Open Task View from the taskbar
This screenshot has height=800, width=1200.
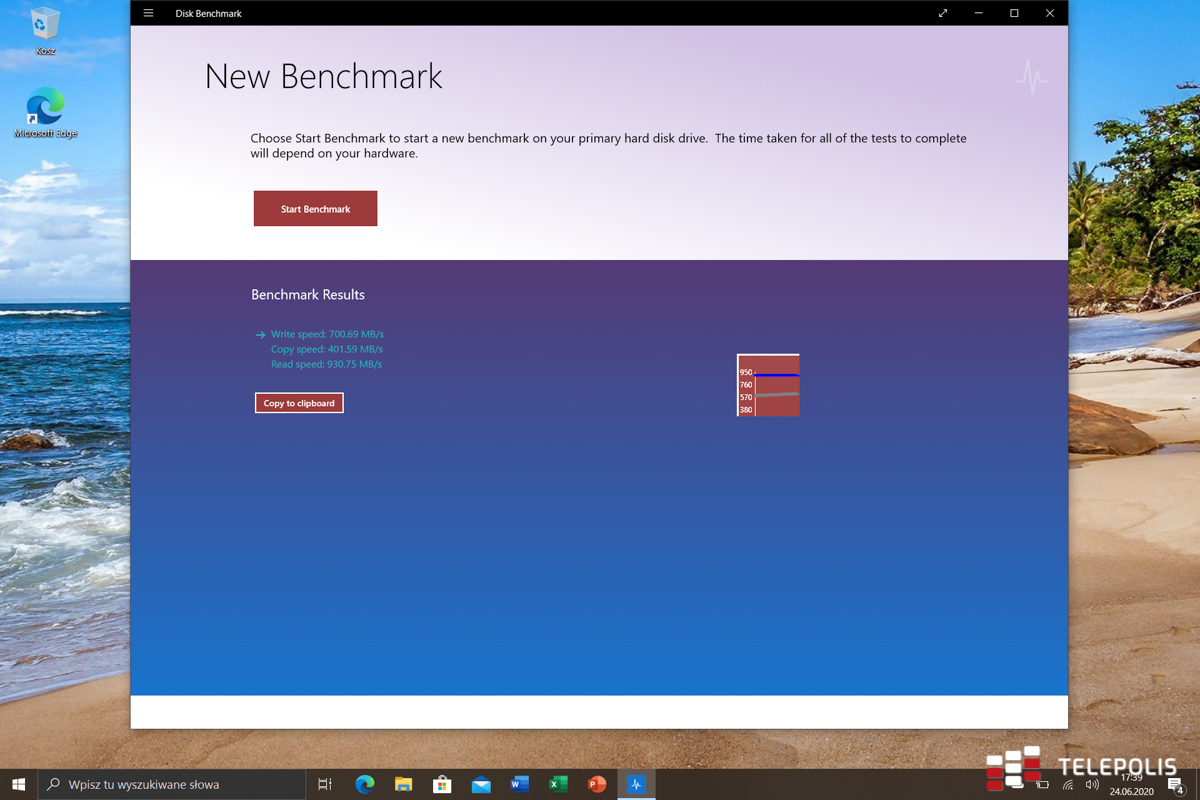click(x=325, y=784)
